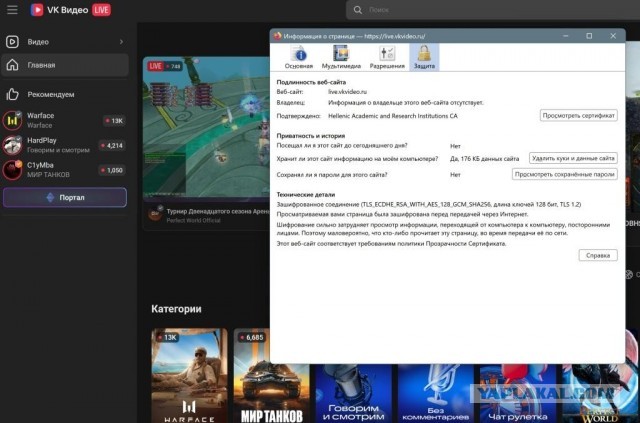The width and height of the screenshot is (640, 423).
Task: Click the live.vkvideo.ru website value
Action: click(347, 92)
